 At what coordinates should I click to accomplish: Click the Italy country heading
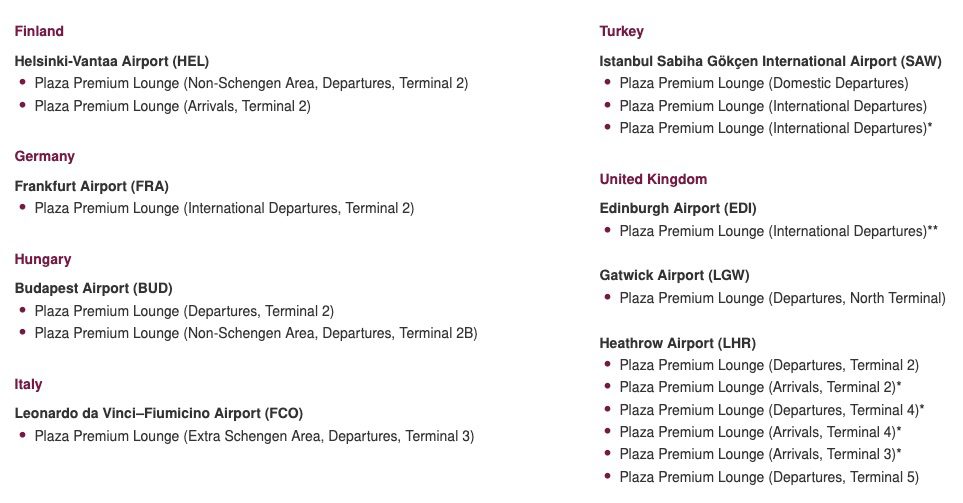pyautogui.click(x=28, y=384)
